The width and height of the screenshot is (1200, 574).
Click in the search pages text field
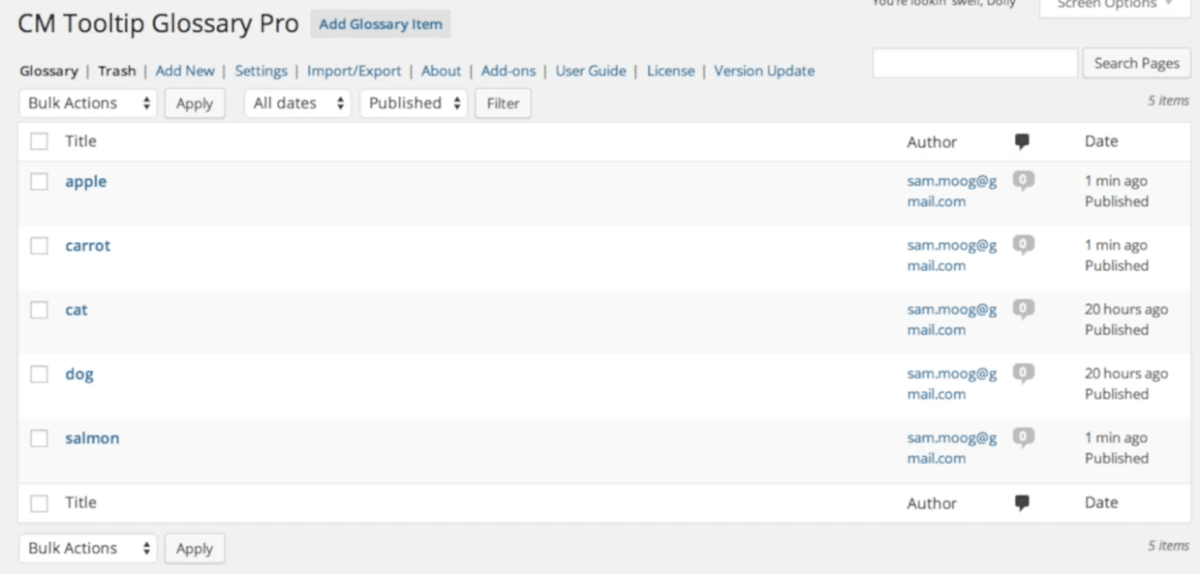(x=975, y=63)
